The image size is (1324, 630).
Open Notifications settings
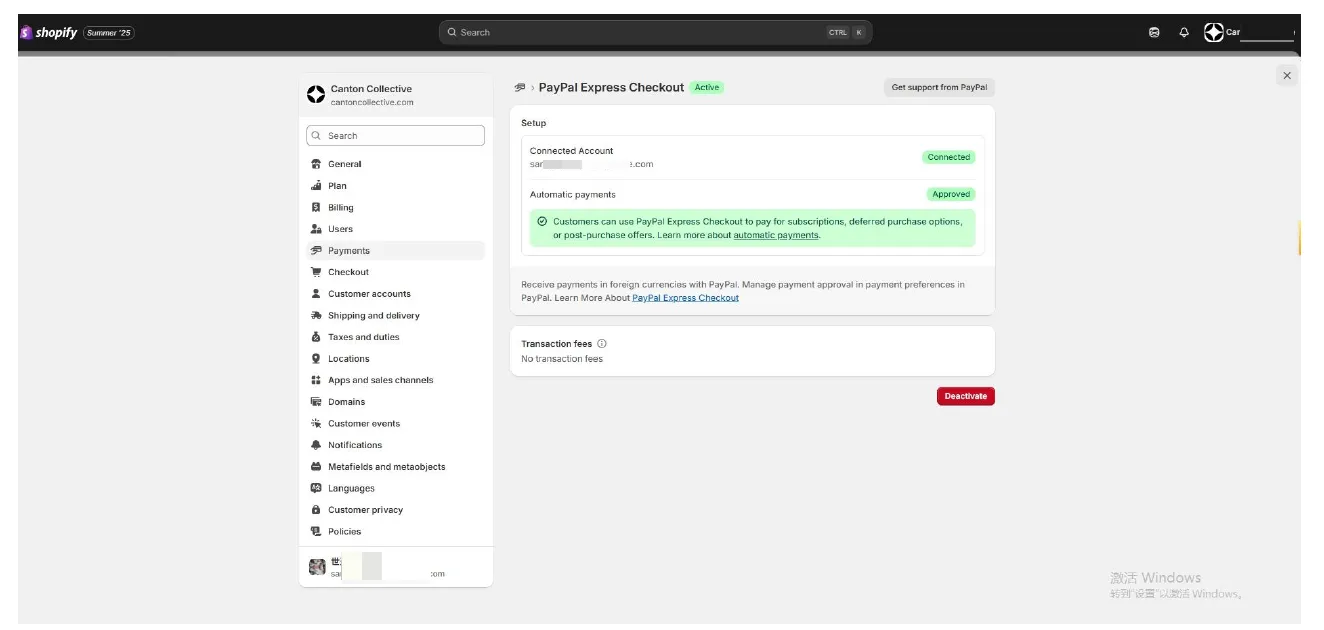click(395, 445)
